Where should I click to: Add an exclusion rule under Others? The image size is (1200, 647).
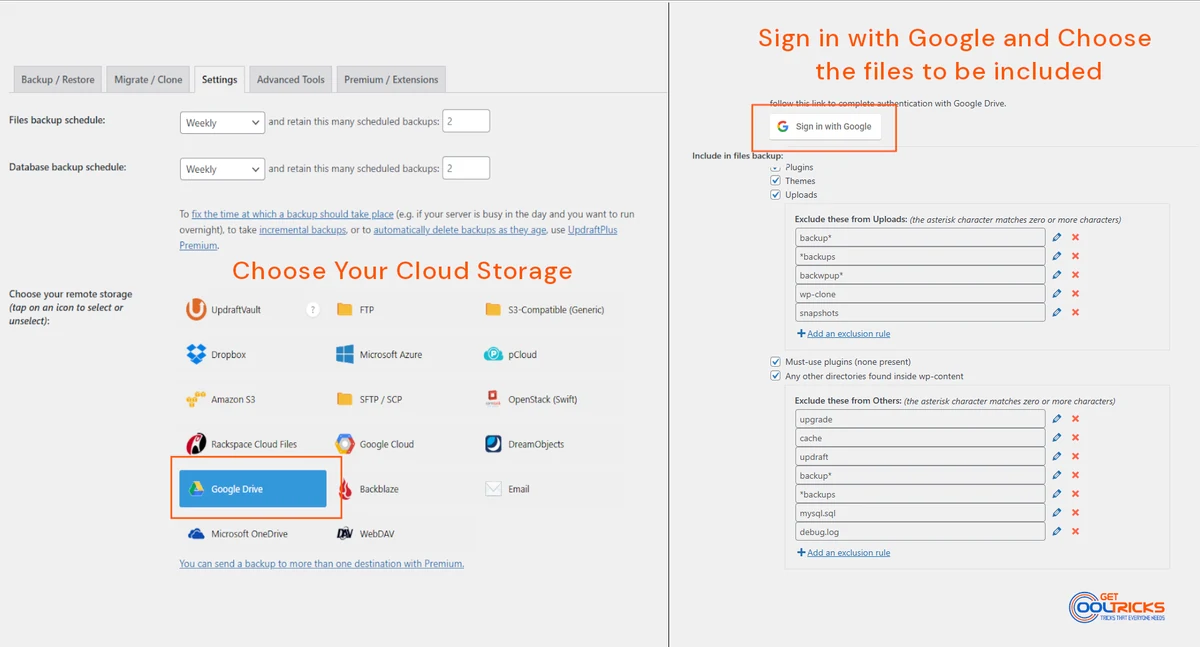click(843, 552)
